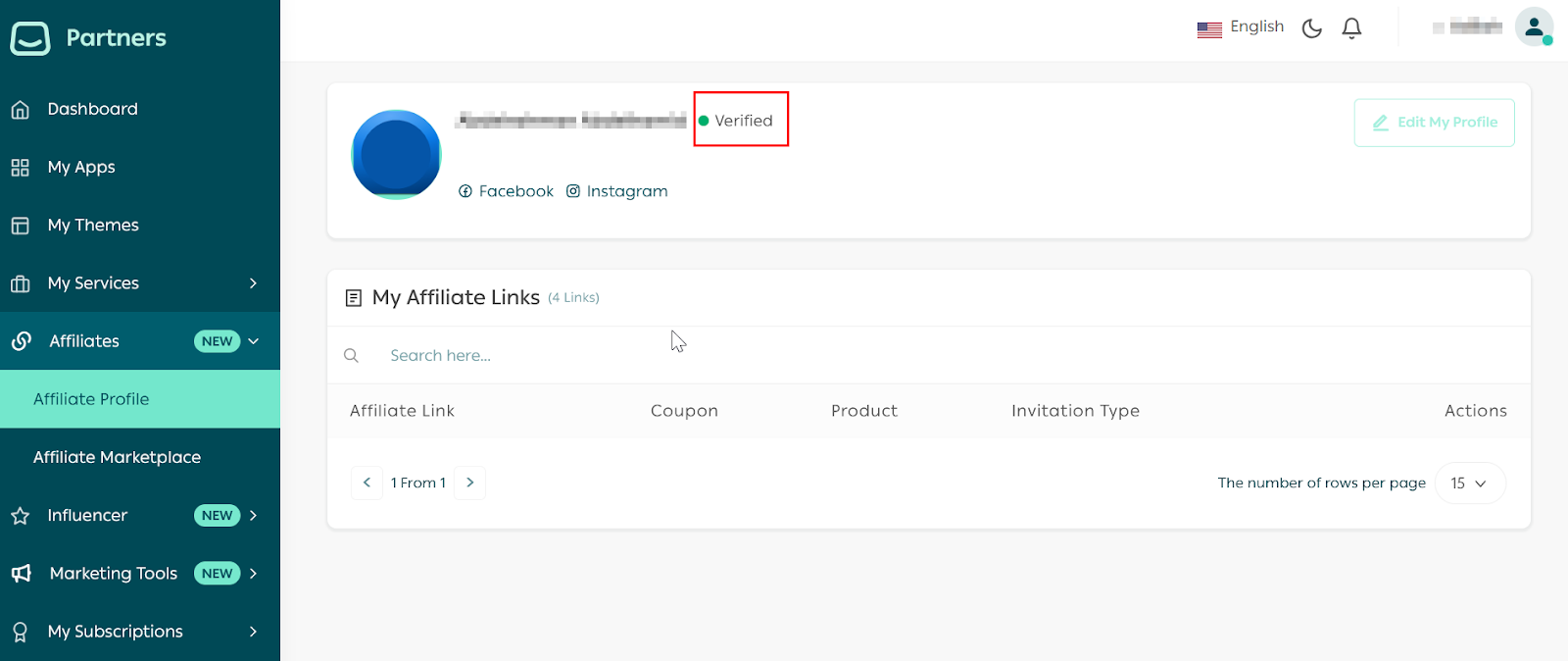Toggle dark mode moon icon
The width and height of the screenshot is (1568, 661).
coord(1311,28)
